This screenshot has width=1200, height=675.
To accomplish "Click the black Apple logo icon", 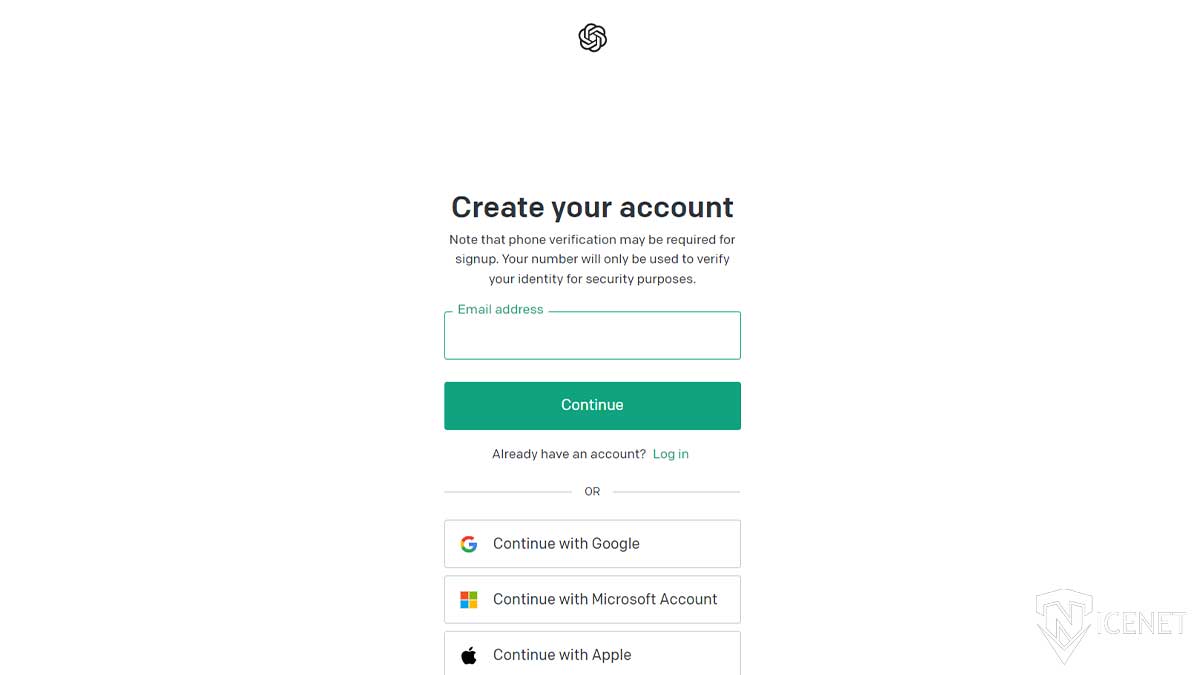I will (468, 655).
